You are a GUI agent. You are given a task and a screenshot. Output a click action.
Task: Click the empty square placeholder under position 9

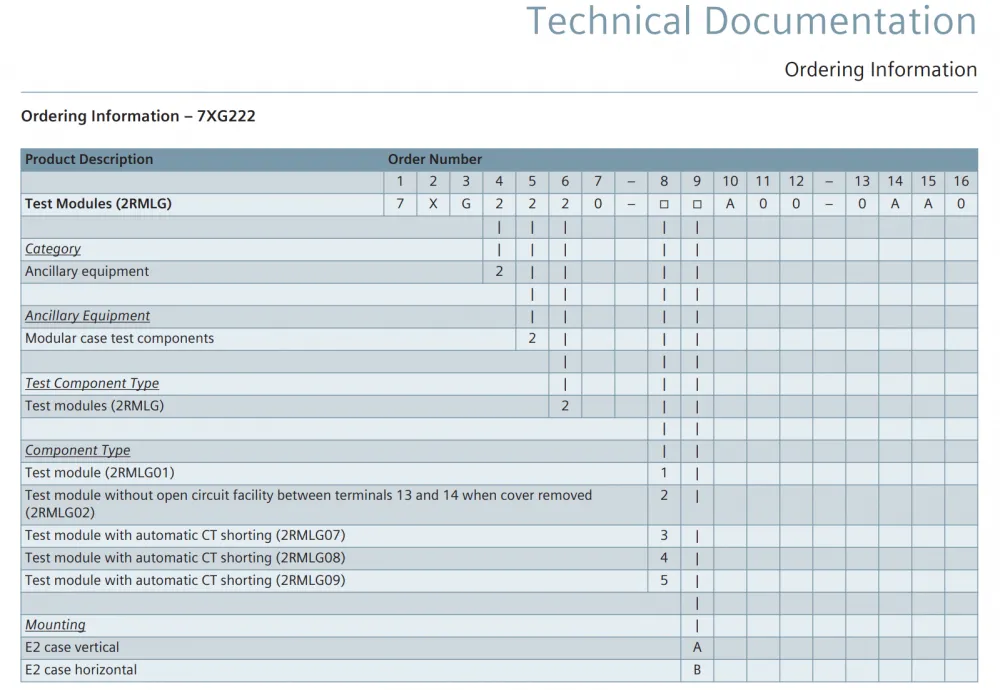(x=697, y=205)
